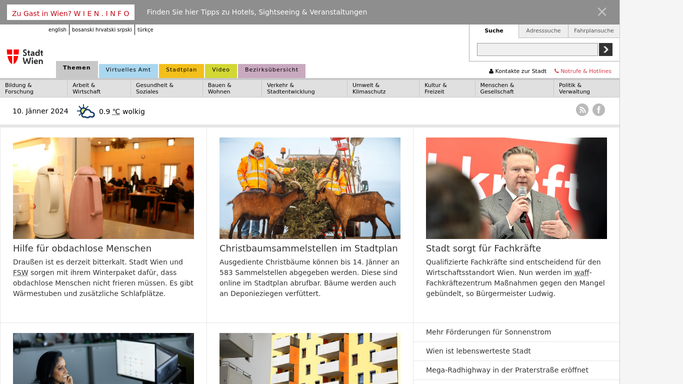This screenshot has width=683, height=384.
Task: Focus the site search text field
Action: 537,50
